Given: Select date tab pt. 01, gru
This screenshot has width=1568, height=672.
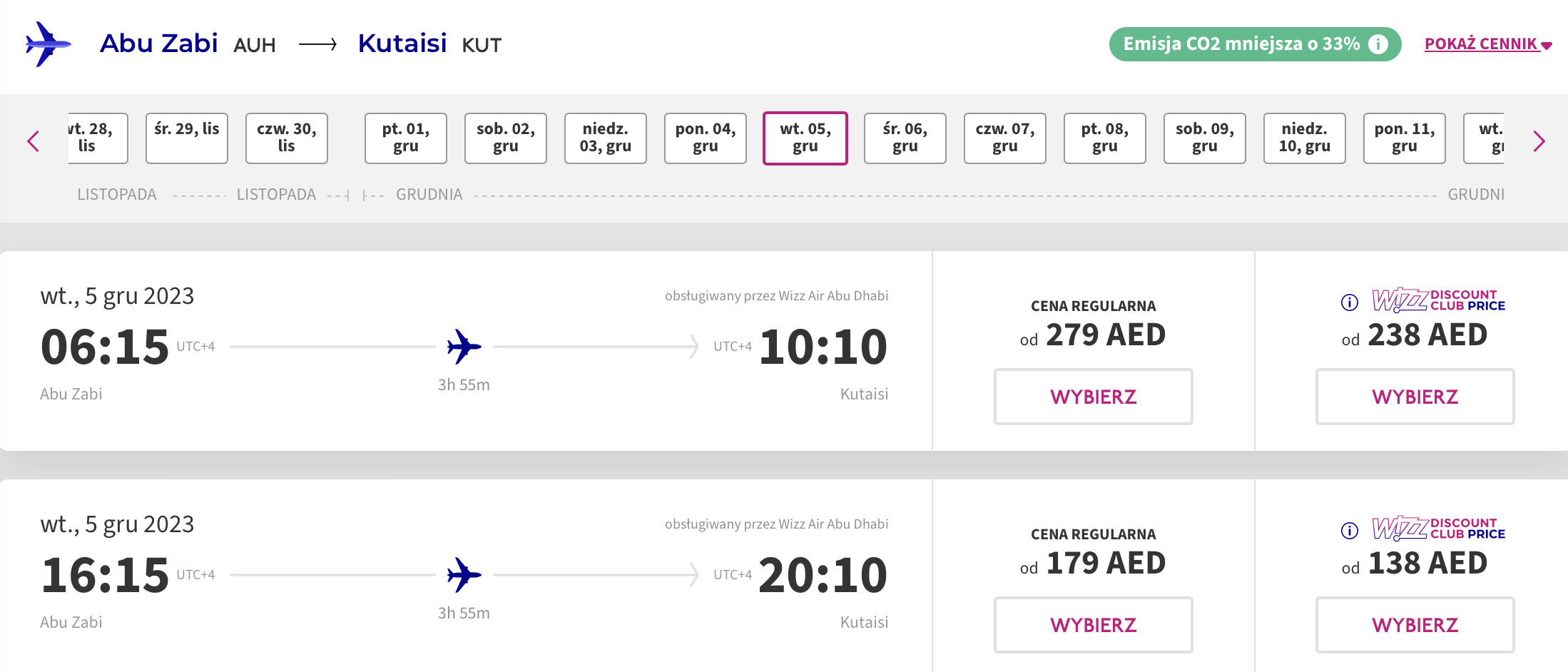Looking at the screenshot, I should (406, 138).
